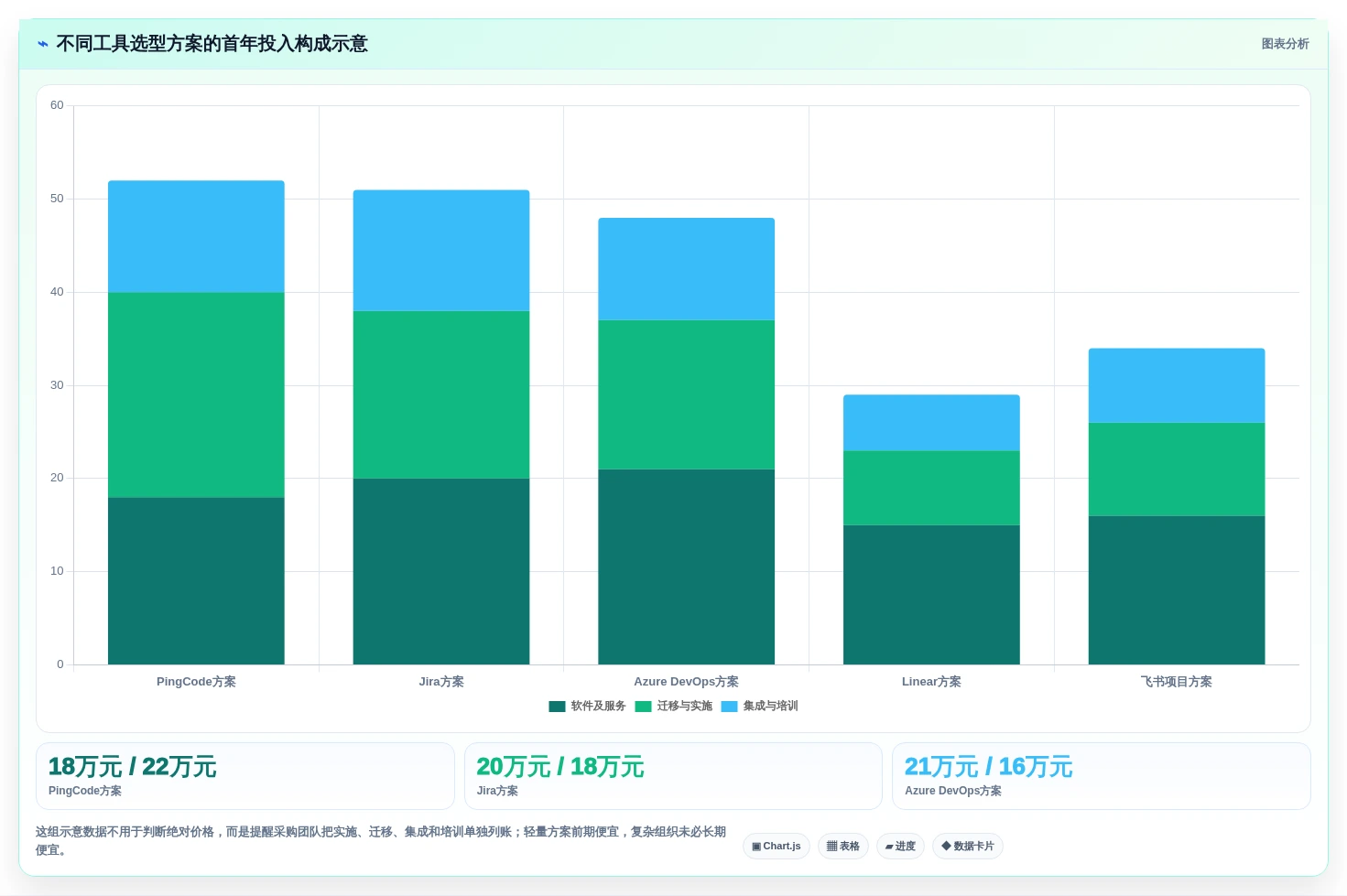Click the 迁移与实施 legend label
The width and height of the screenshot is (1347, 896).
(684, 707)
